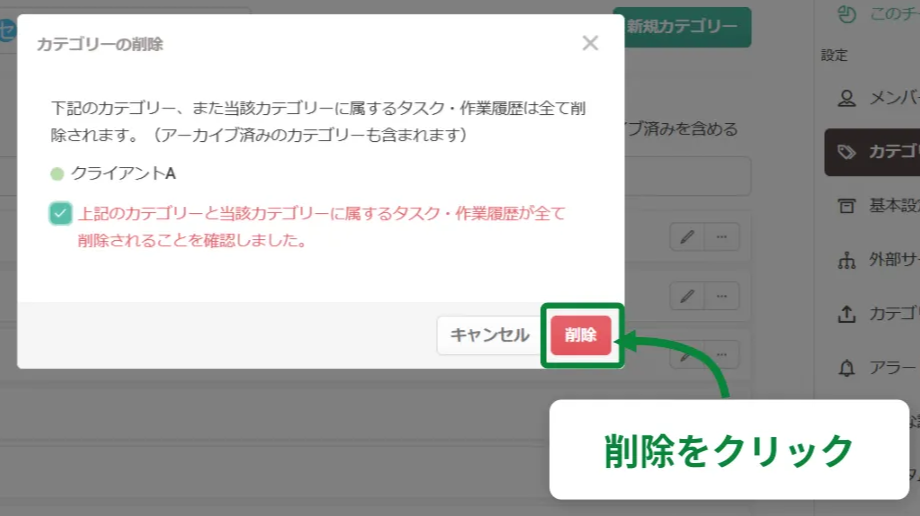Viewport: 920px width, 516px height.
Task: Click the green color dot beside クライアントA
Action: coord(57,174)
